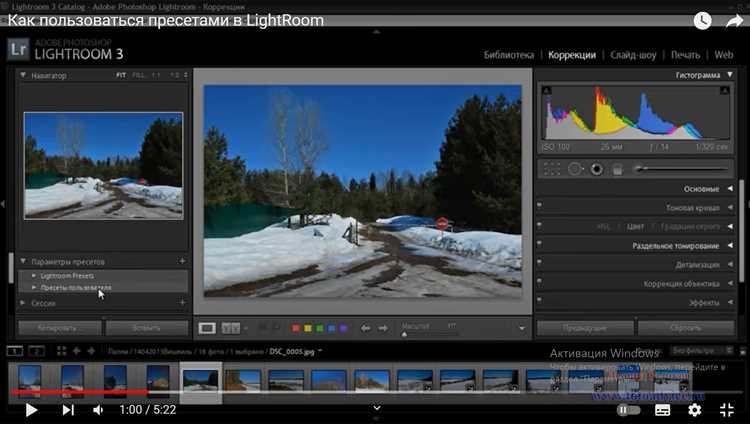Apply the red color label swatch

(296, 328)
